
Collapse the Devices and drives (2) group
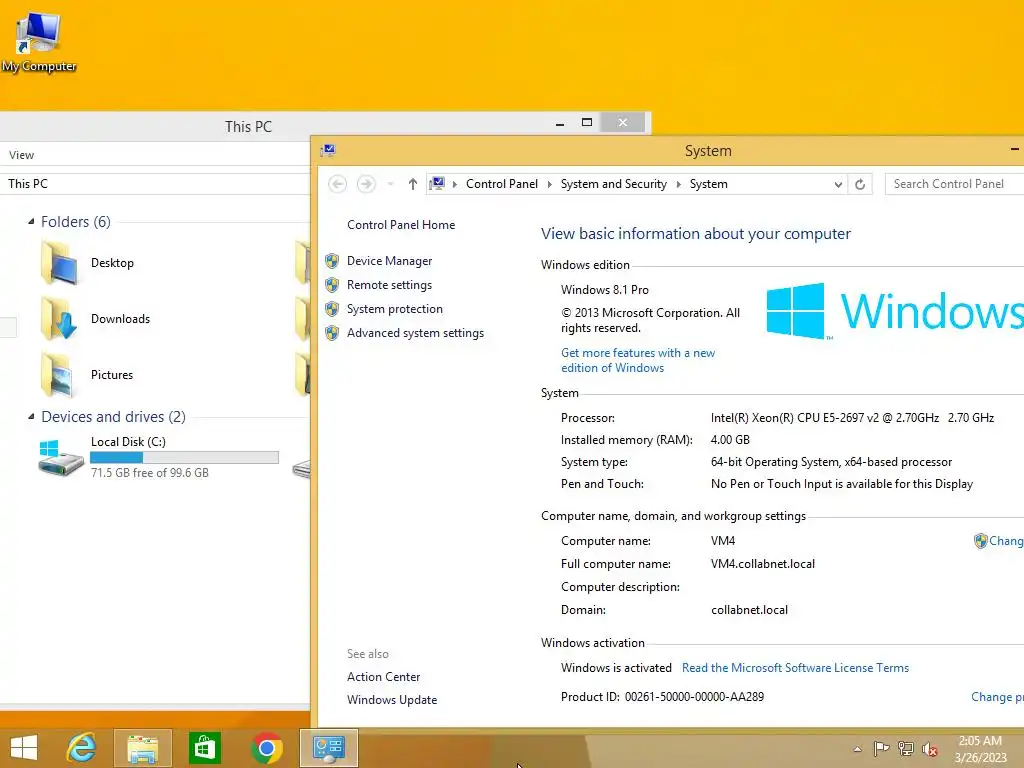pyautogui.click(x=31, y=417)
